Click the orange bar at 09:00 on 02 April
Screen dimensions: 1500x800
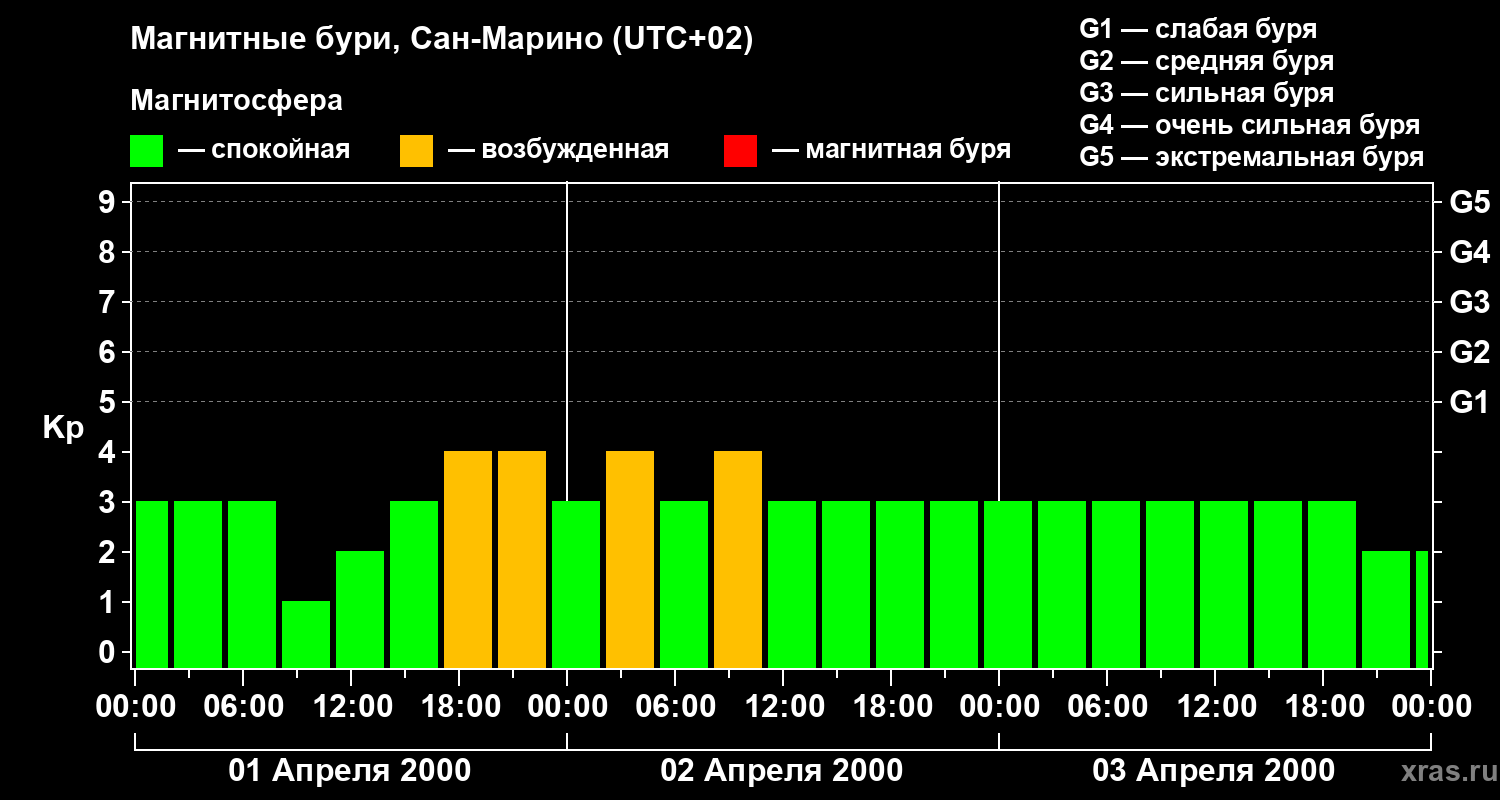click(738, 559)
